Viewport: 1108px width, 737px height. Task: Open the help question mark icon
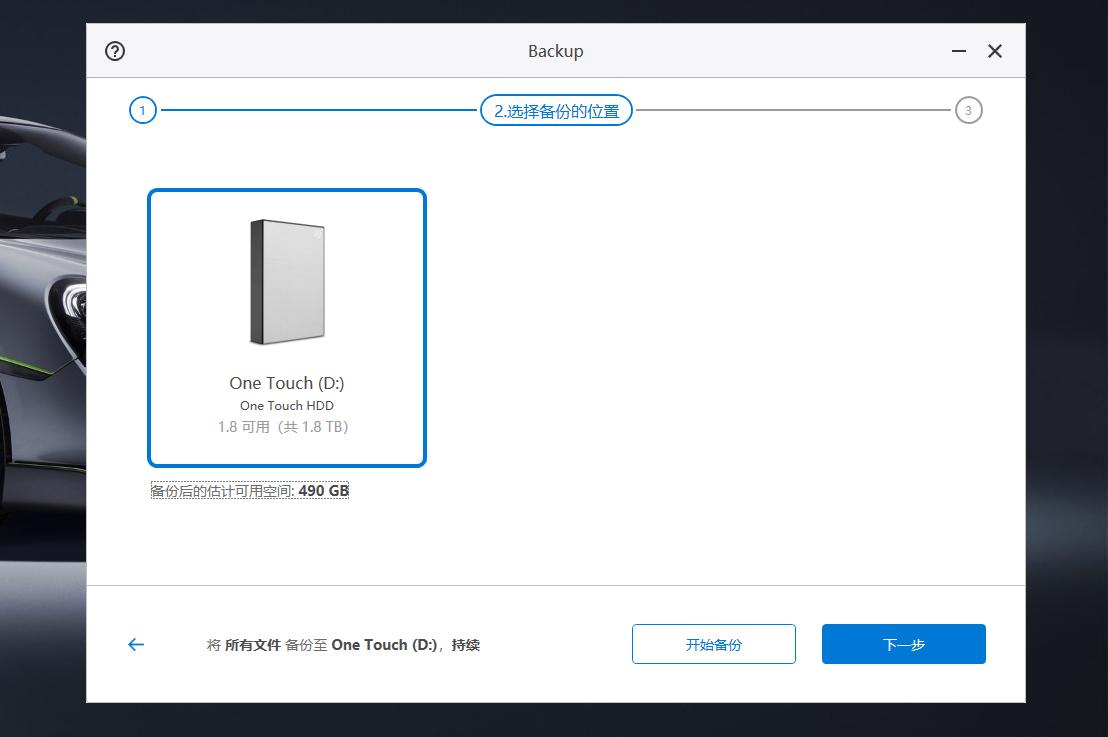(114, 51)
